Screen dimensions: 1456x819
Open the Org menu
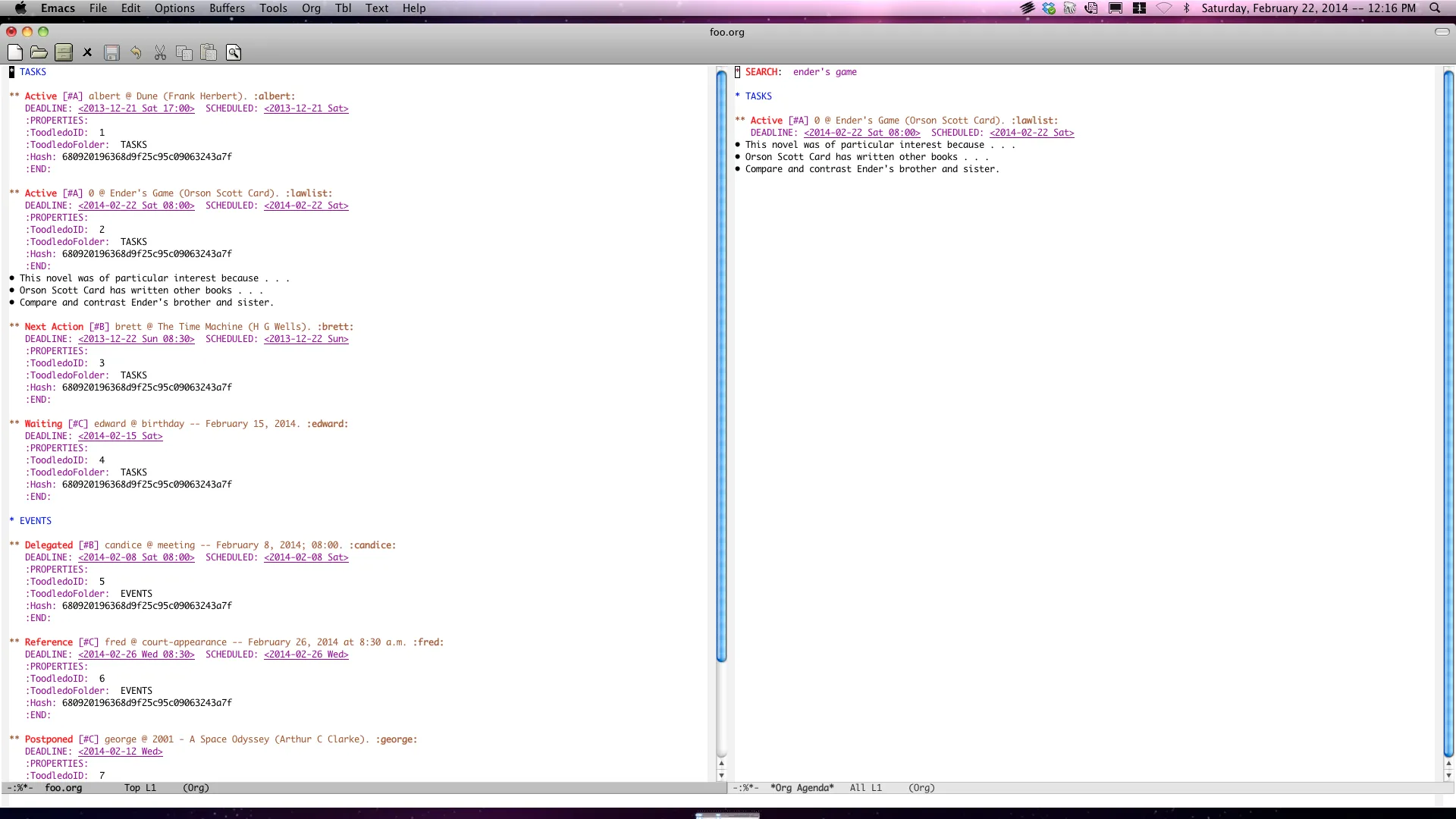pos(311,8)
